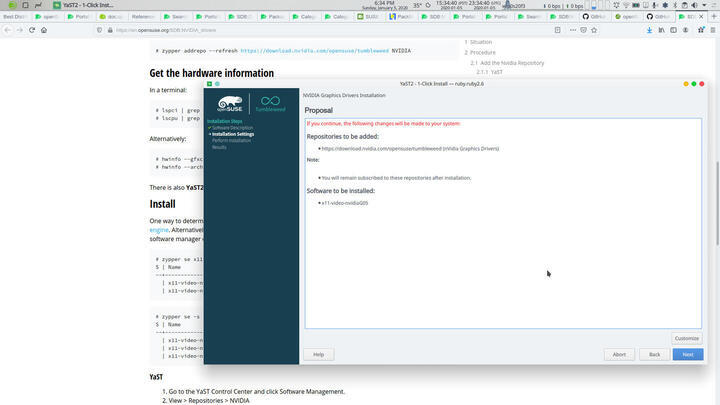Screen dimensions: 720x405
Task: Click Software to be installed heading
Action: (x=341, y=191)
